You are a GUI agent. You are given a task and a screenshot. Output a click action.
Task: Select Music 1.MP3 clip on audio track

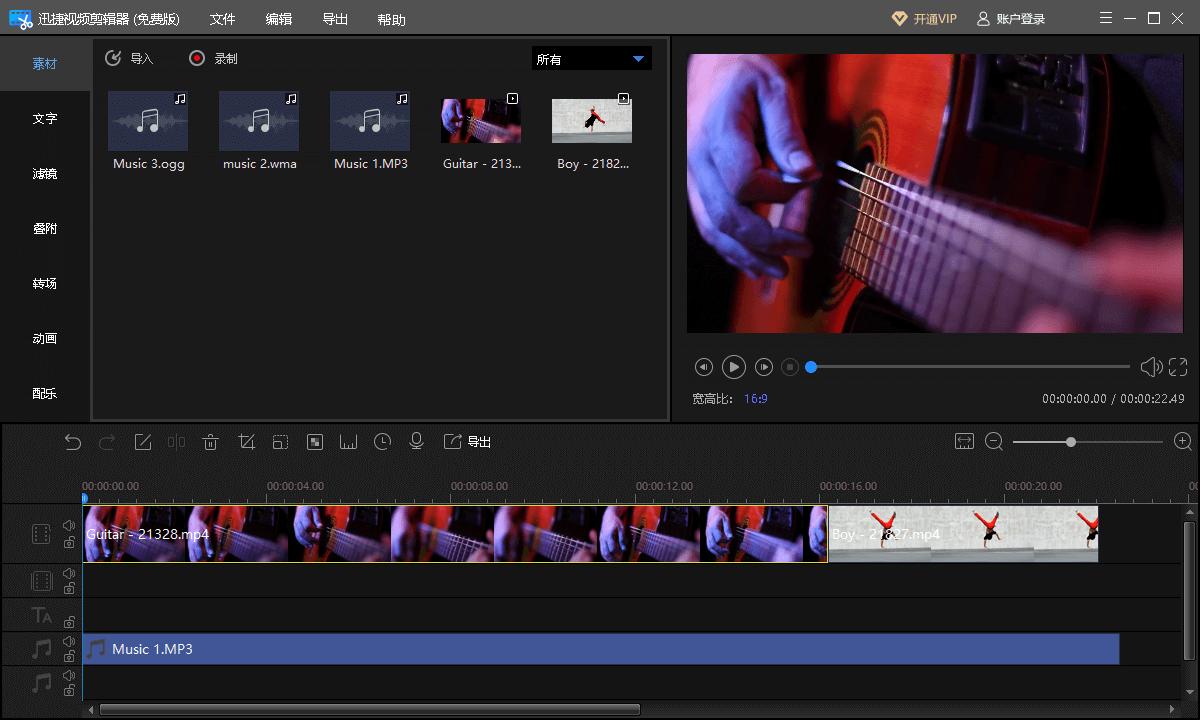click(x=600, y=649)
